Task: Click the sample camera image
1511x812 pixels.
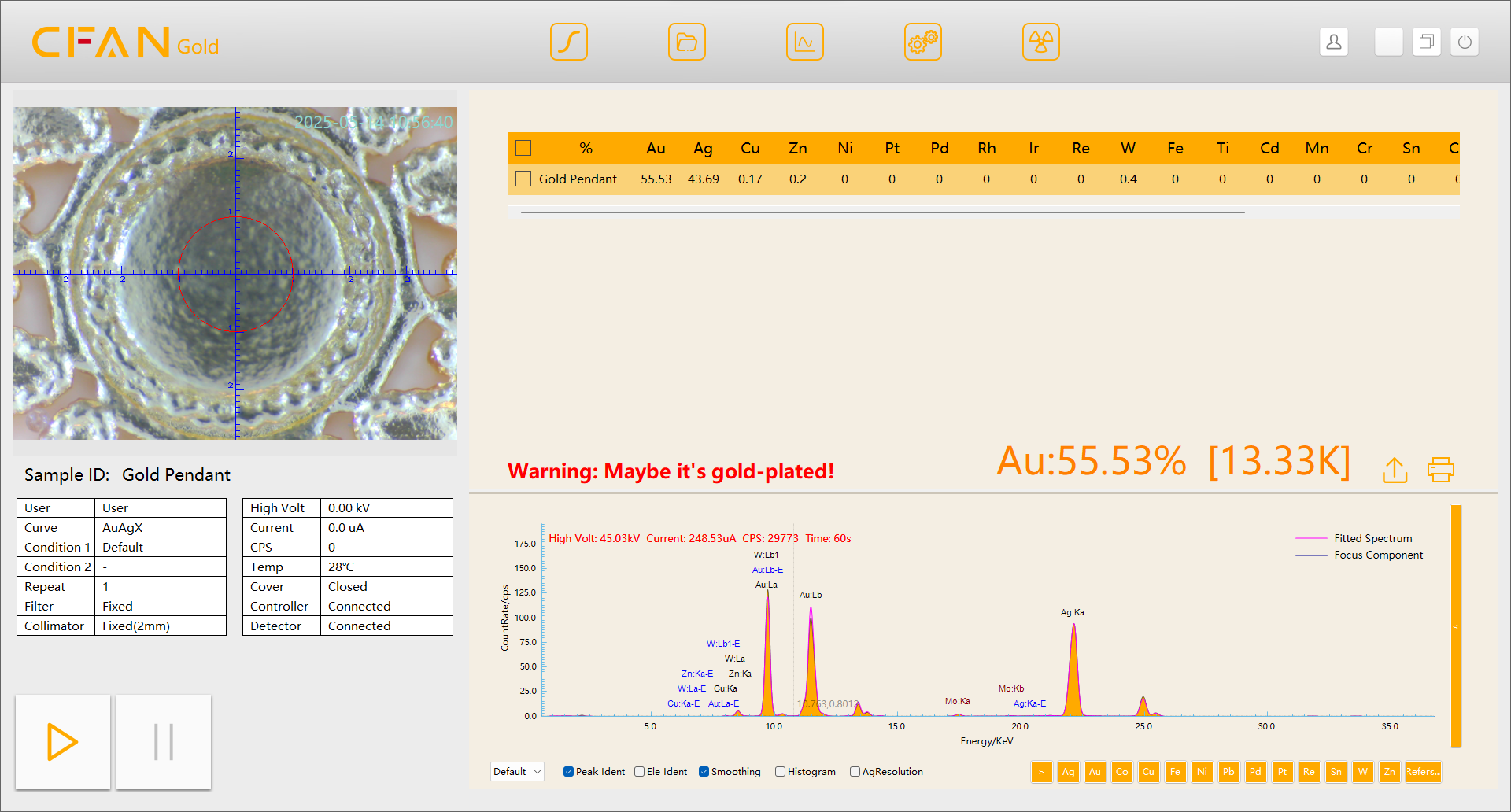Action: click(235, 273)
